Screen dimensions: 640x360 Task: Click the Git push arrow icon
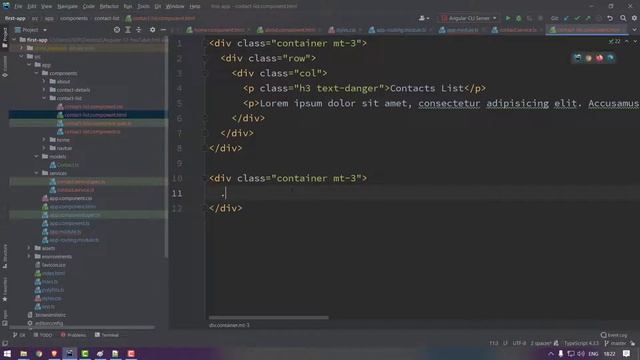tap(588, 18)
